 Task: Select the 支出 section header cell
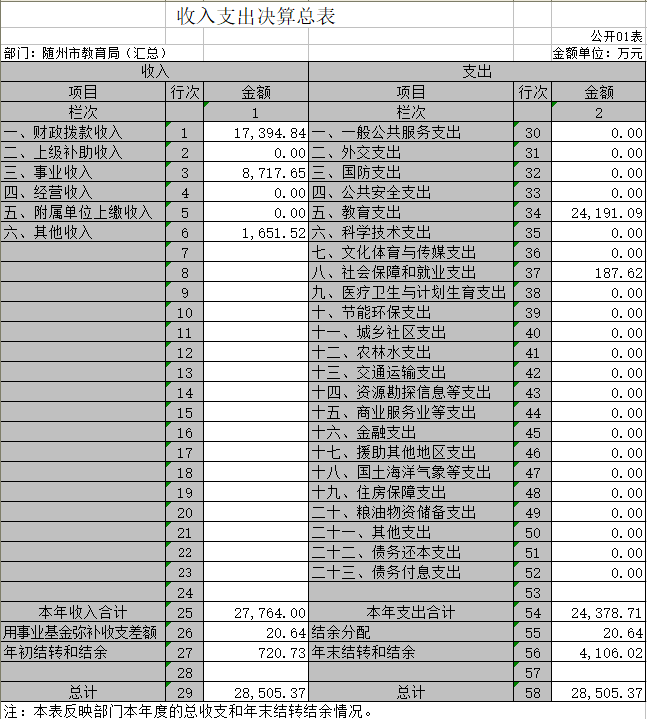477,72
